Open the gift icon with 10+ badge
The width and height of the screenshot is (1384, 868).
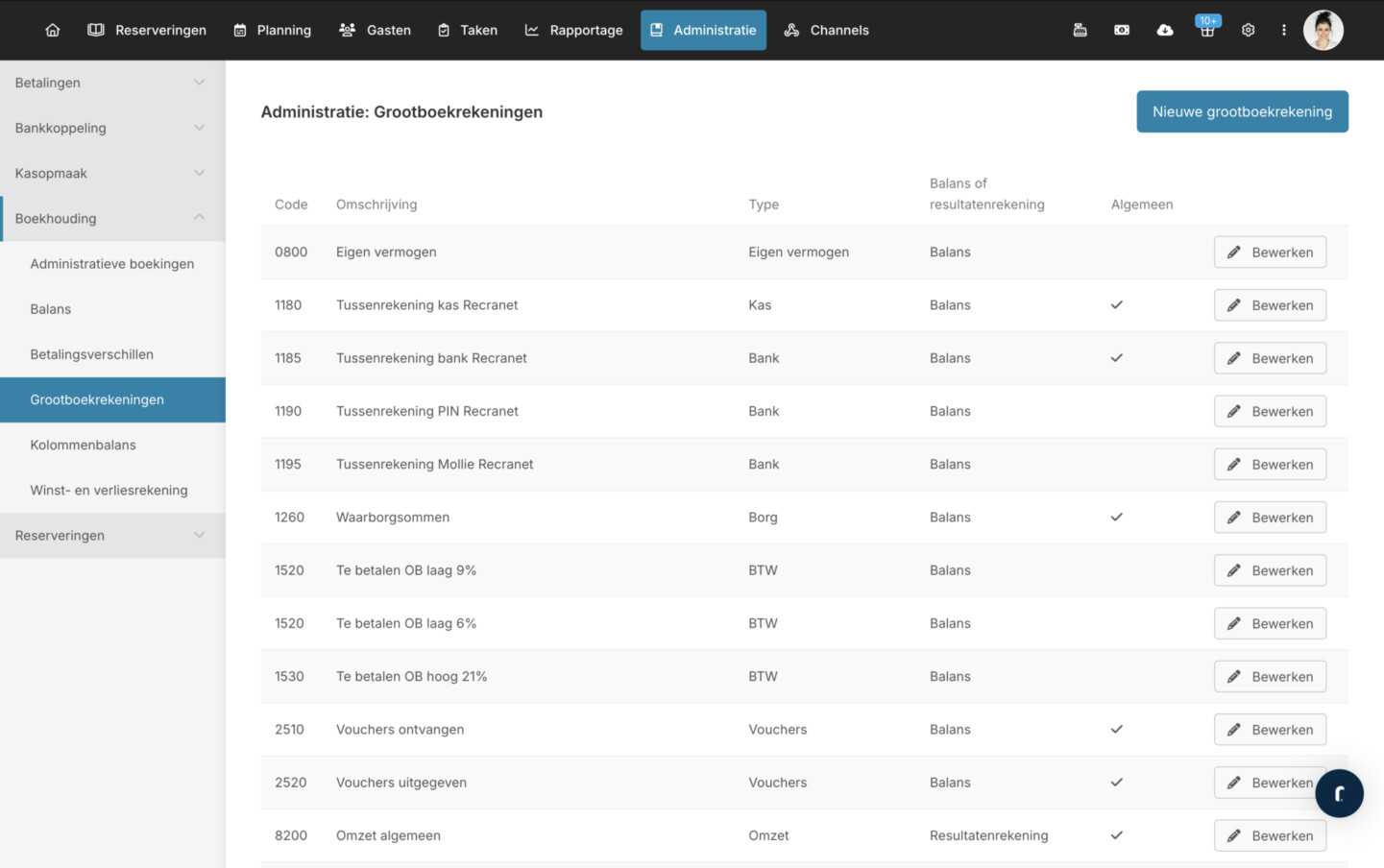1207,30
